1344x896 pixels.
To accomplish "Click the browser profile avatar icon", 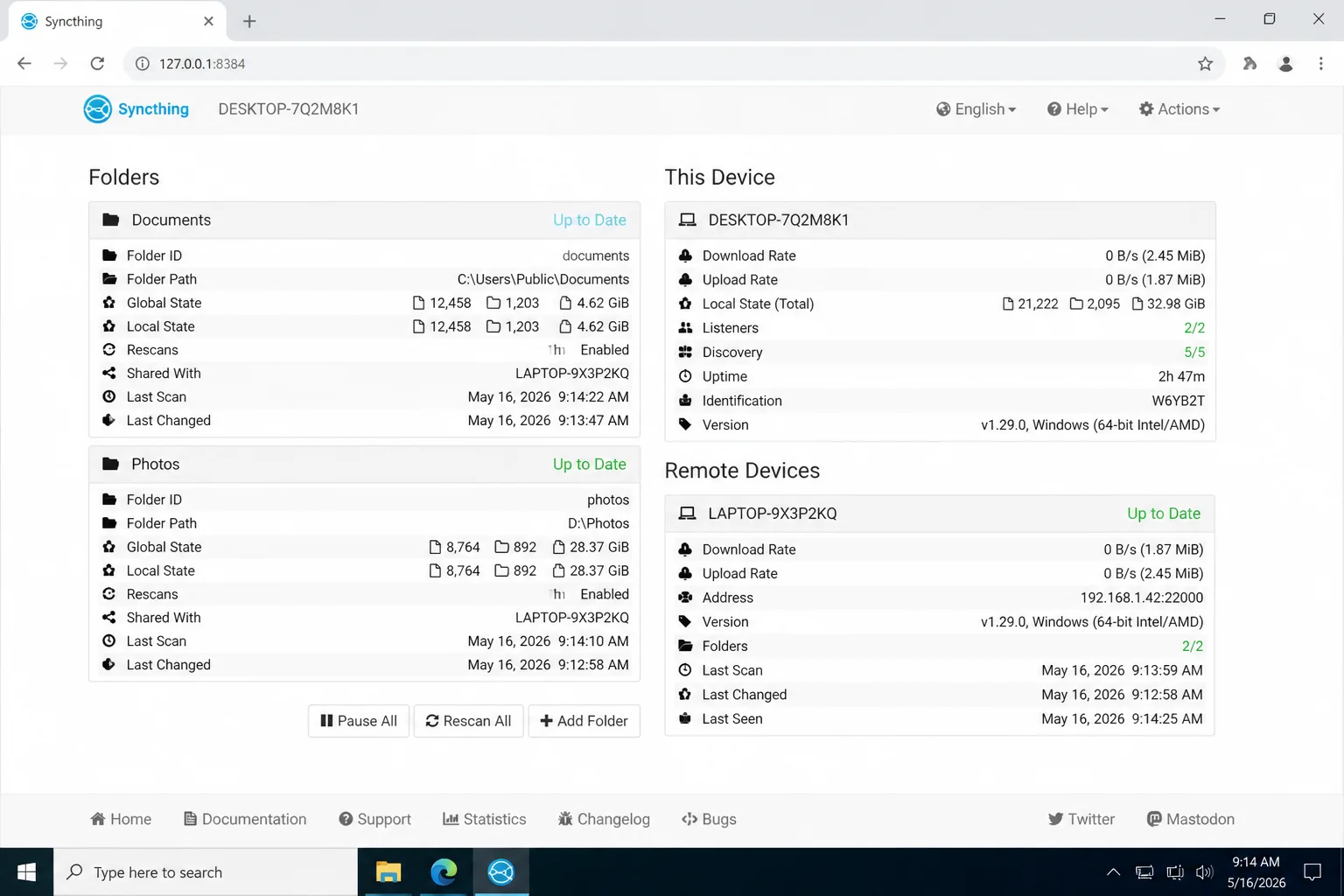I will tap(1285, 64).
